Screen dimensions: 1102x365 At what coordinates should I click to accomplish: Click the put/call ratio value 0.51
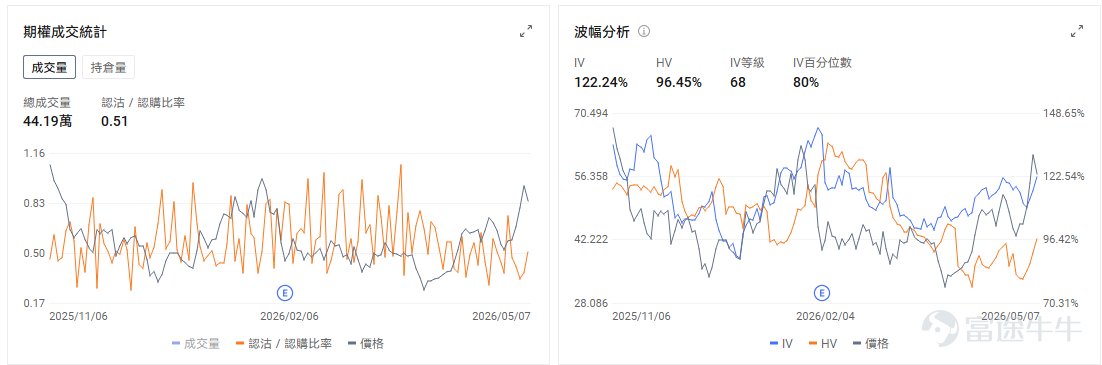click(x=114, y=121)
